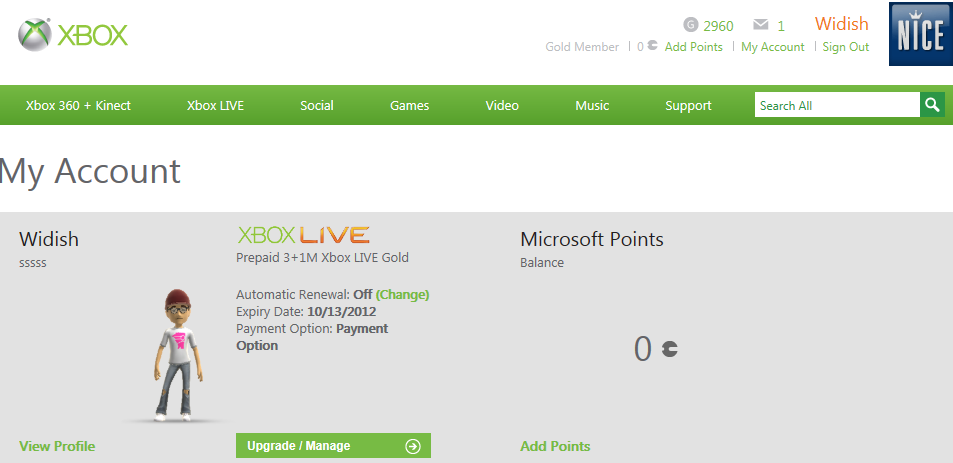
Task: Focus the Search All input field
Action: point(837,105)
